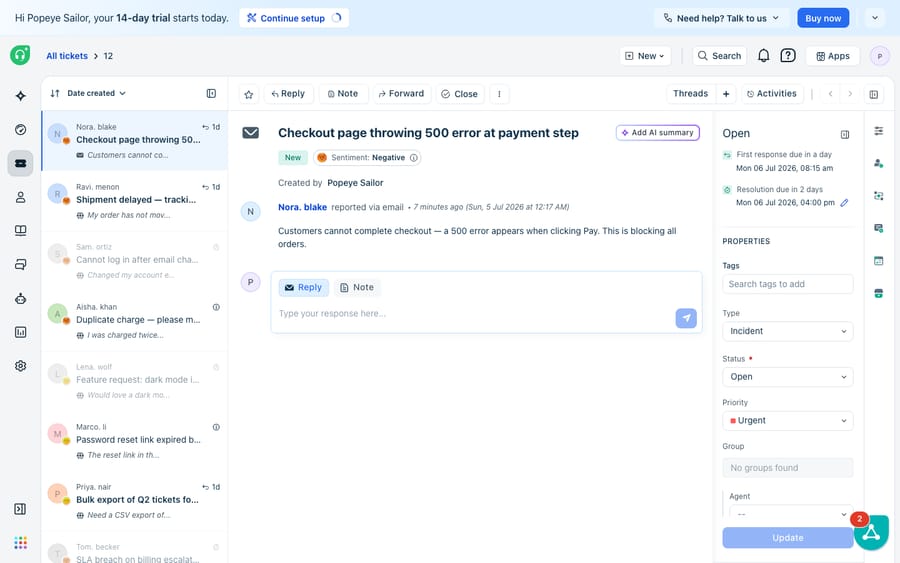Go to the previous ticket arrow
This screenshot has width=900, height=563.
point(830,94)
